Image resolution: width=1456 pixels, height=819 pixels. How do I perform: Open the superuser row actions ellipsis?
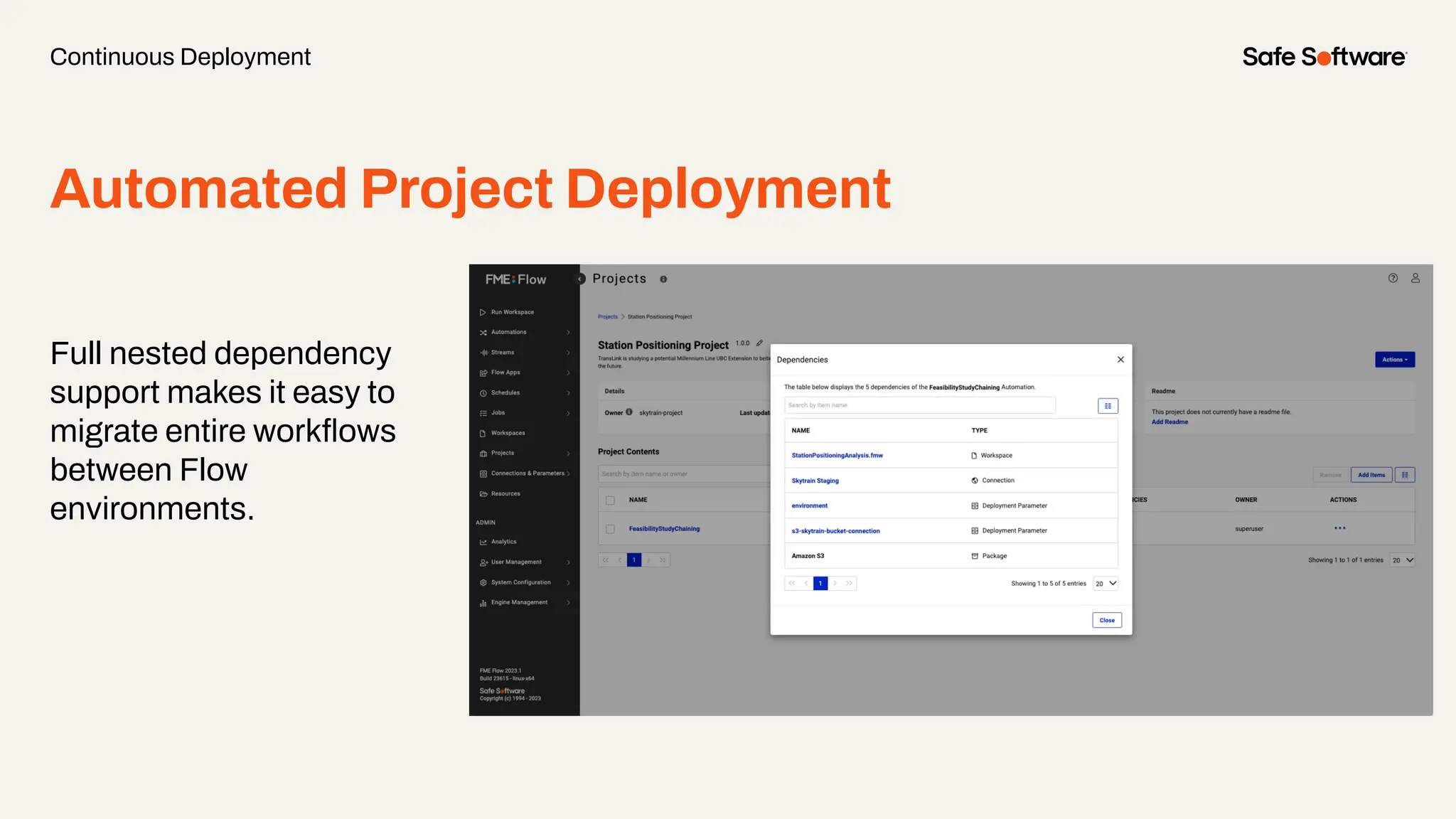click(x=1340, y=528)
